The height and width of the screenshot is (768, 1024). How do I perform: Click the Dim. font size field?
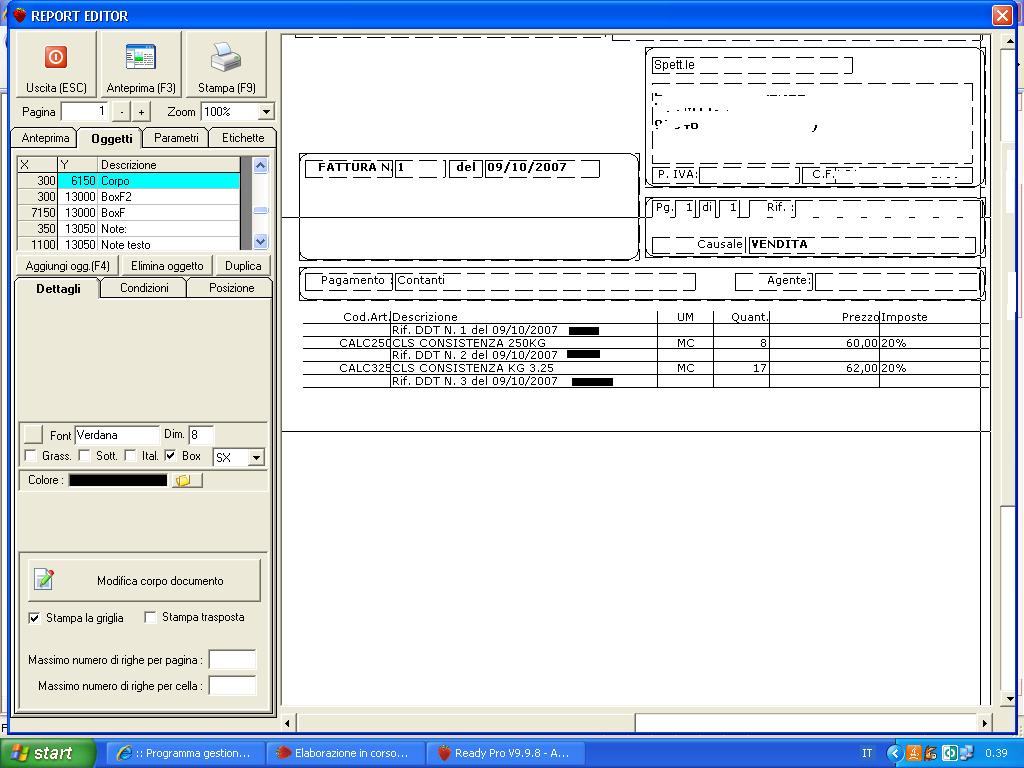200,434
